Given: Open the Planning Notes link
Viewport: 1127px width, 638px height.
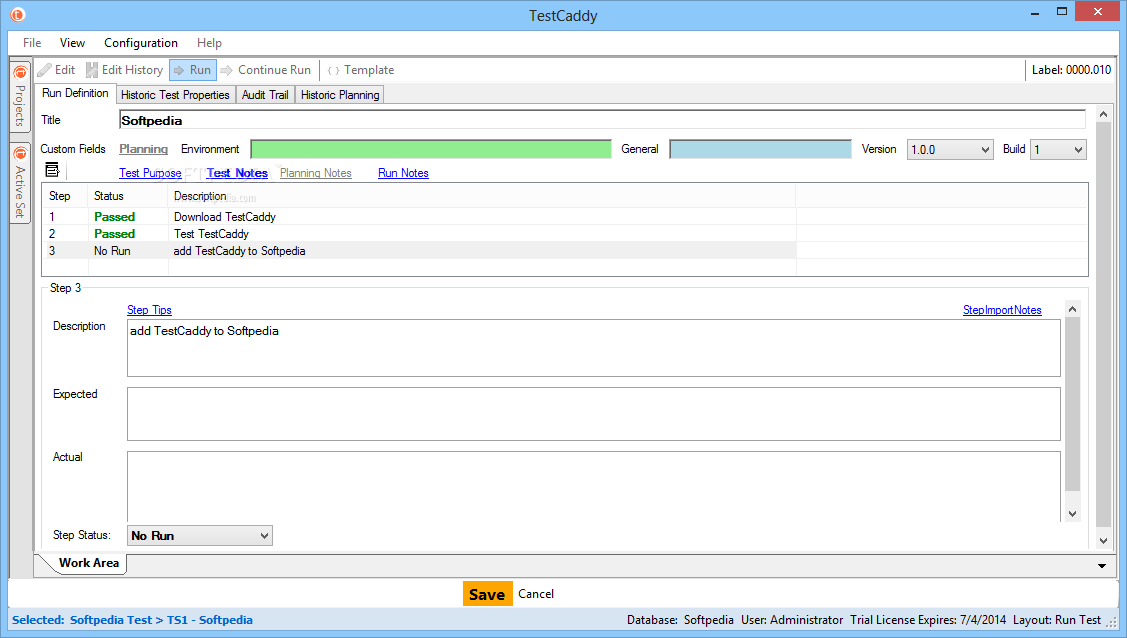Looking at the screenshot, I should point(316,173).
